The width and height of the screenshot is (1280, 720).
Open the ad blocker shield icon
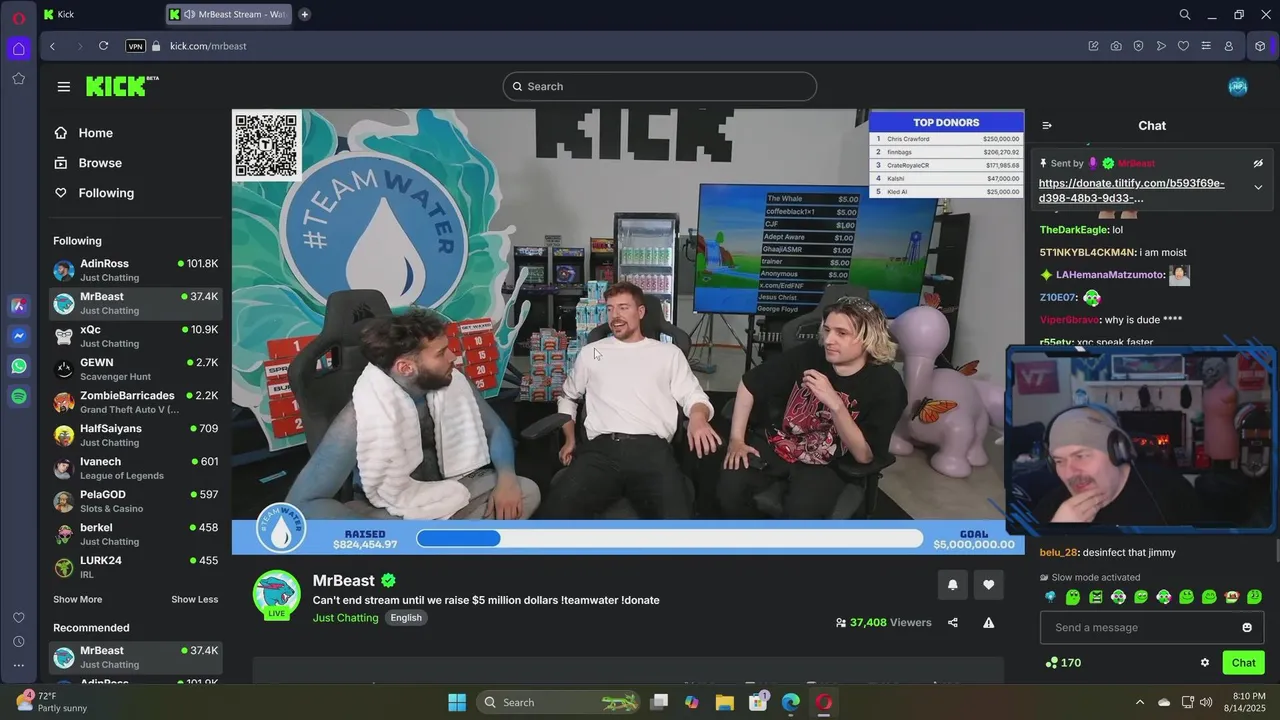coord(1138,46)
